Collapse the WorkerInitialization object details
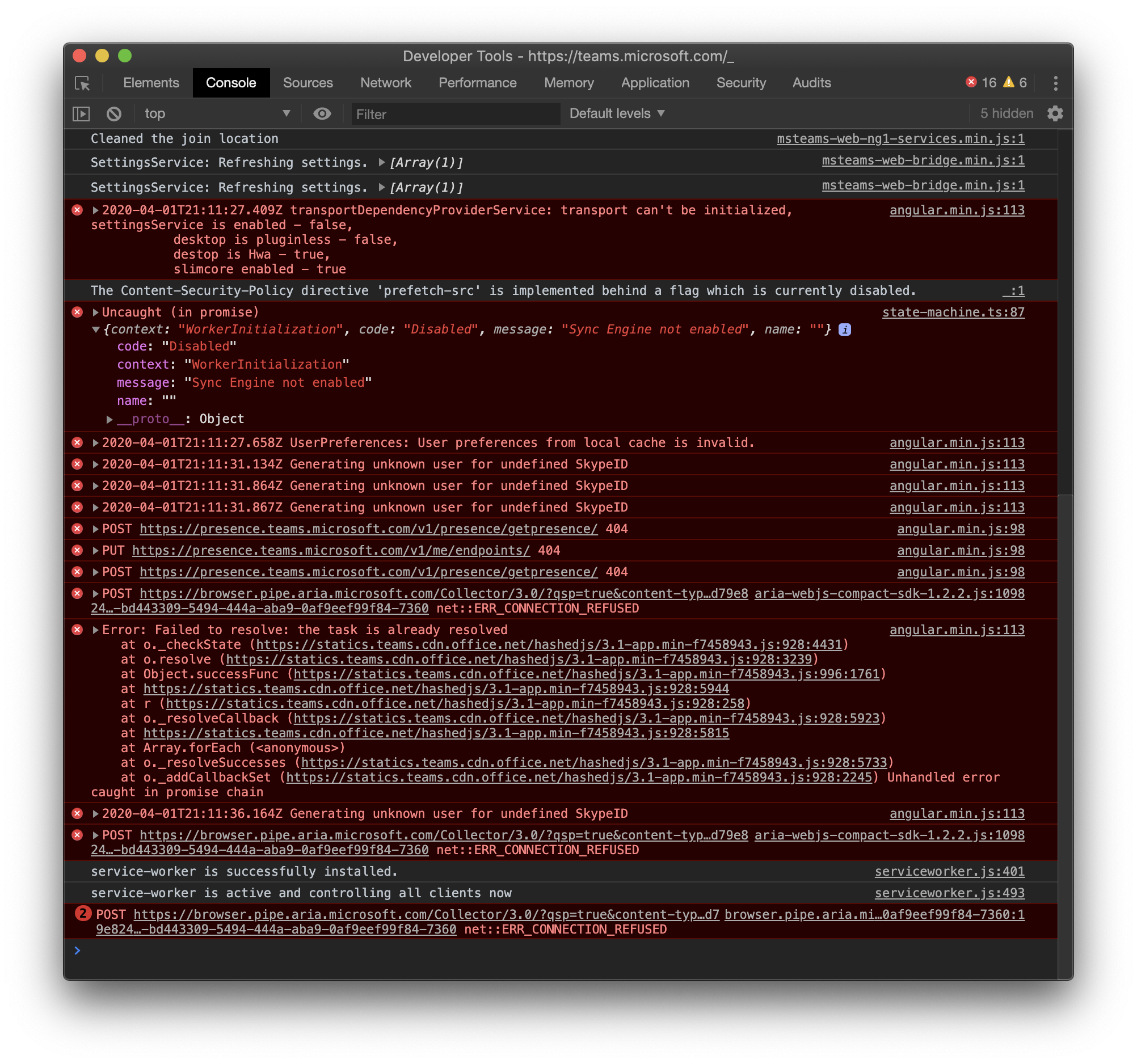Image resolution: width=1137 pixels, height=1064 pixels. click(95, 330)
